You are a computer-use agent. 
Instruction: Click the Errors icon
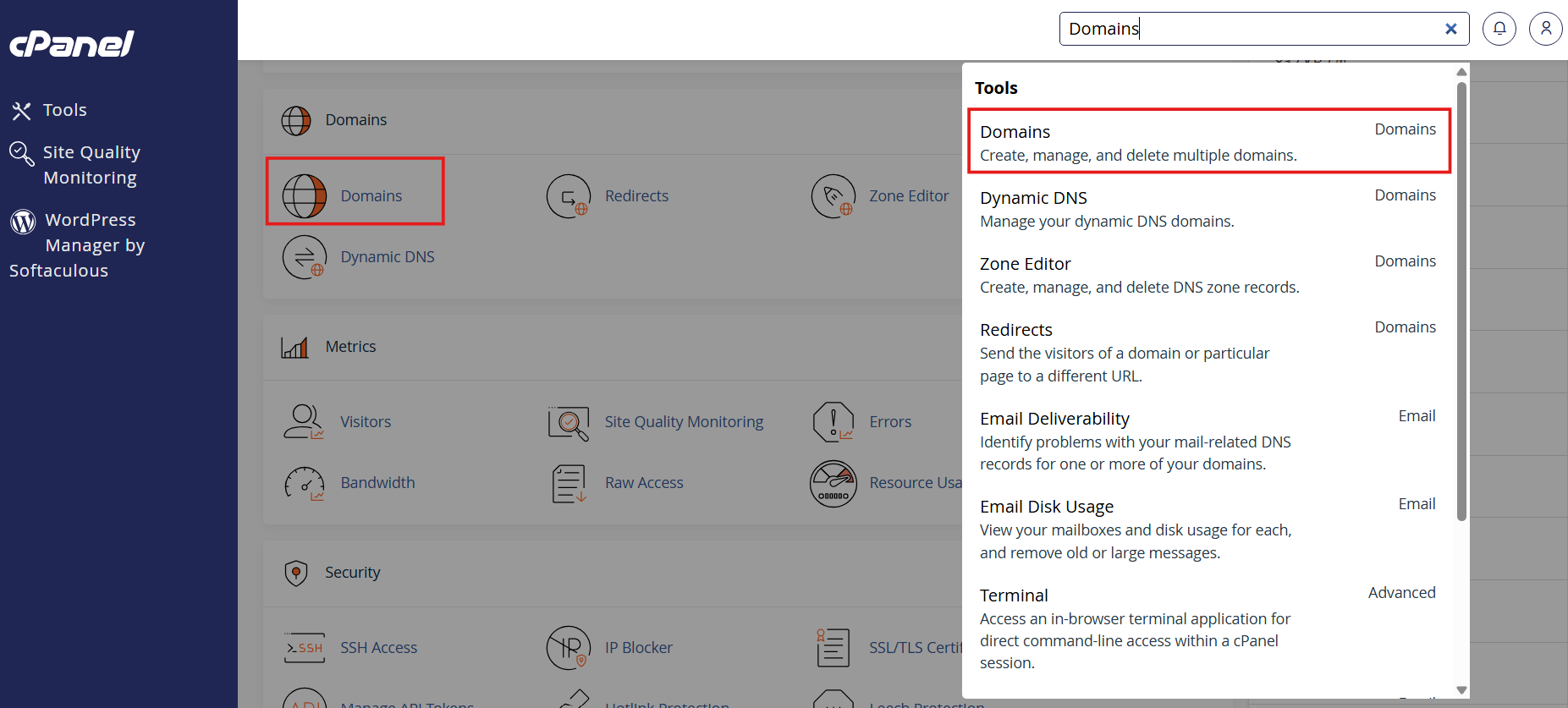(x=834, y=422)
